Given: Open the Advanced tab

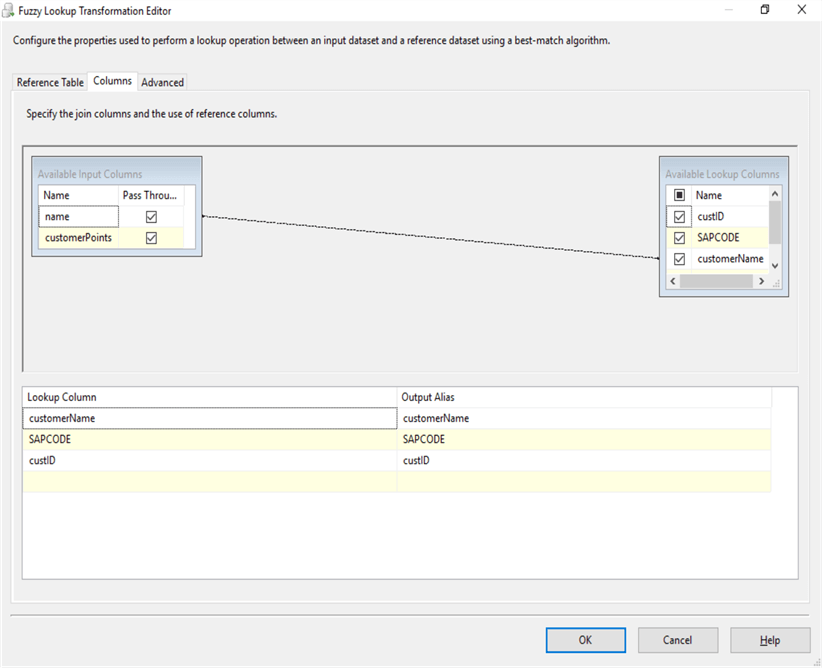Looking at the screenshot, I should point(162,82).
